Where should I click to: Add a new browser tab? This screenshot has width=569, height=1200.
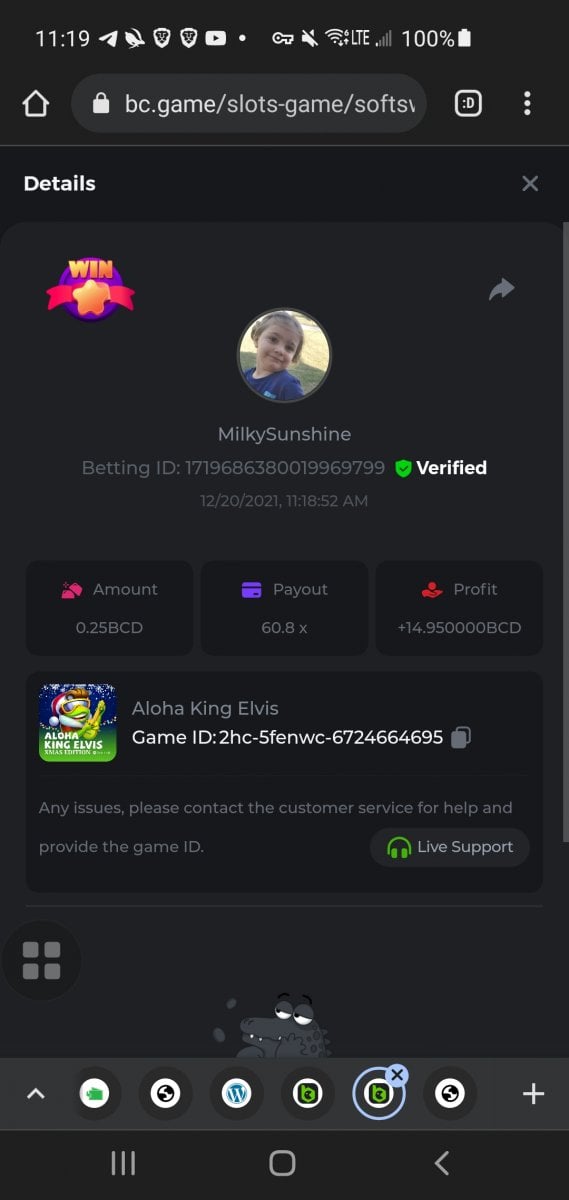point(533,1094)
